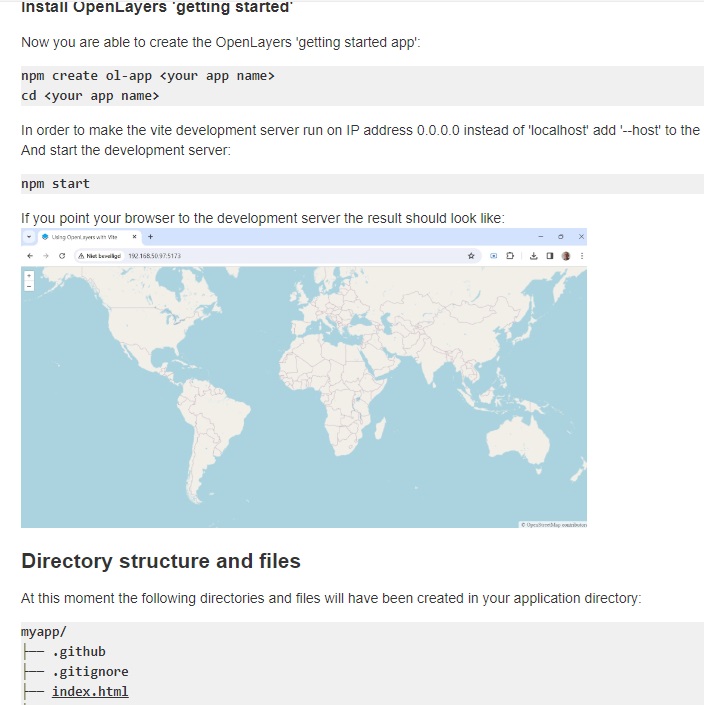
Task: Click the '.github' entry in directory tree
Action: (x=79, y=651)
